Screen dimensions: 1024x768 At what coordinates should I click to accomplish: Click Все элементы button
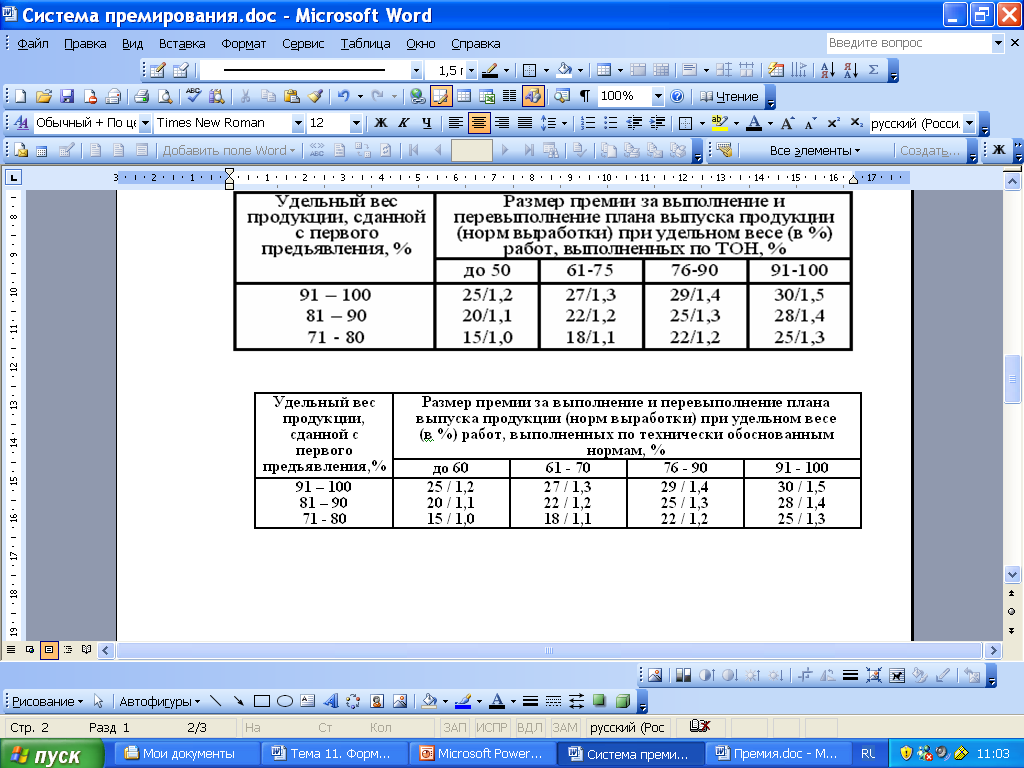click(x=814, y=150)
